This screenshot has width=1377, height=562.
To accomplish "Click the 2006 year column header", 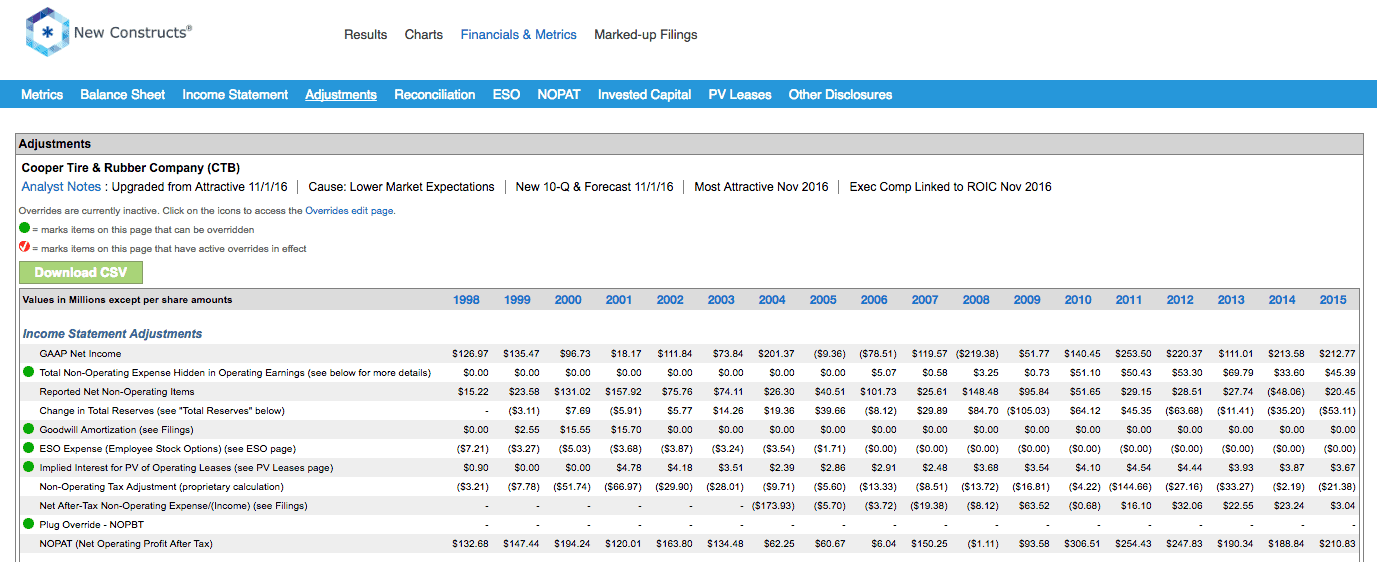I will pyautogui.click(x=874, y=300).
